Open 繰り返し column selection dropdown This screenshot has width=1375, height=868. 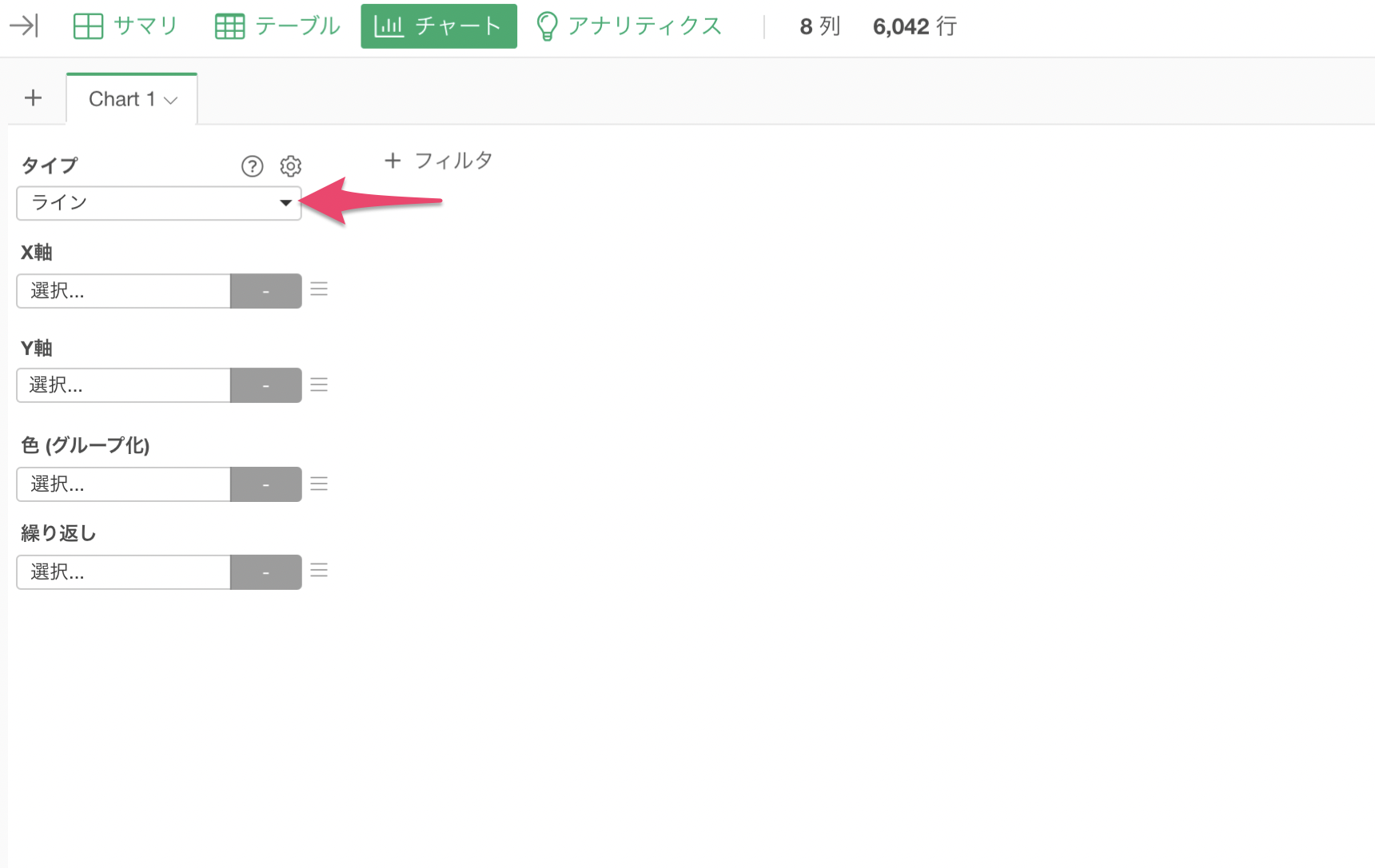124,572
